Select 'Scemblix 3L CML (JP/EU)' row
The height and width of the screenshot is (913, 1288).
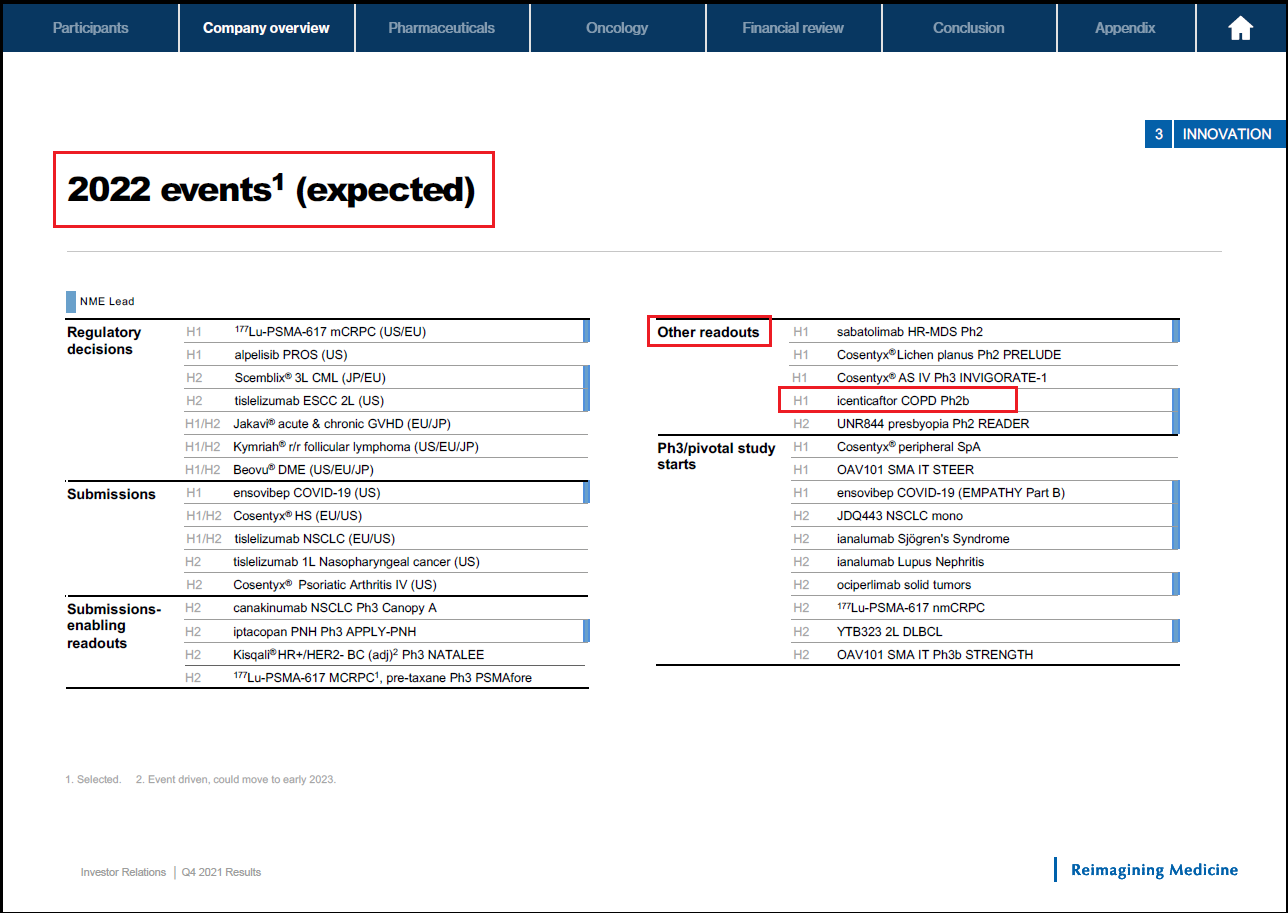point(386,377)
